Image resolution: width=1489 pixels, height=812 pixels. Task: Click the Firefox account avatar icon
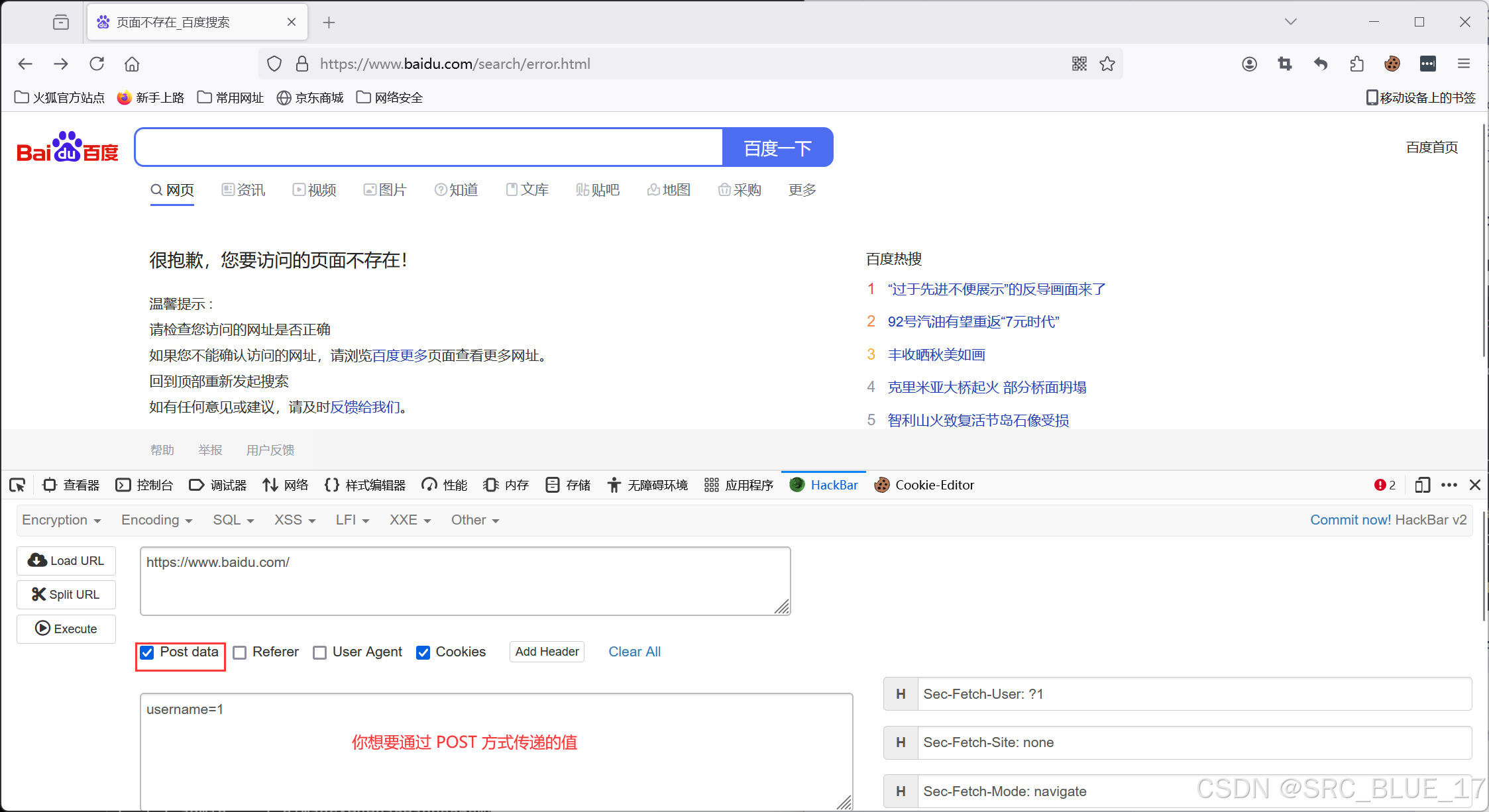tap(1249, 64)
